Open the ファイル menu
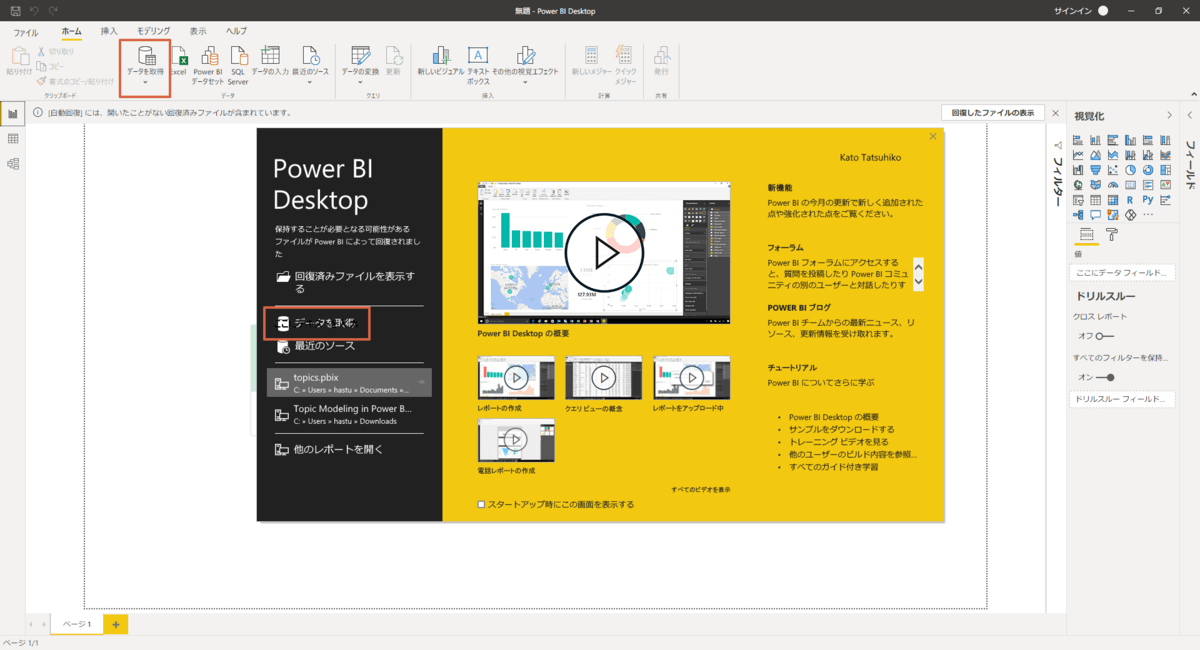The width and height of the screenshot is (1200, 650). (26, 32)
